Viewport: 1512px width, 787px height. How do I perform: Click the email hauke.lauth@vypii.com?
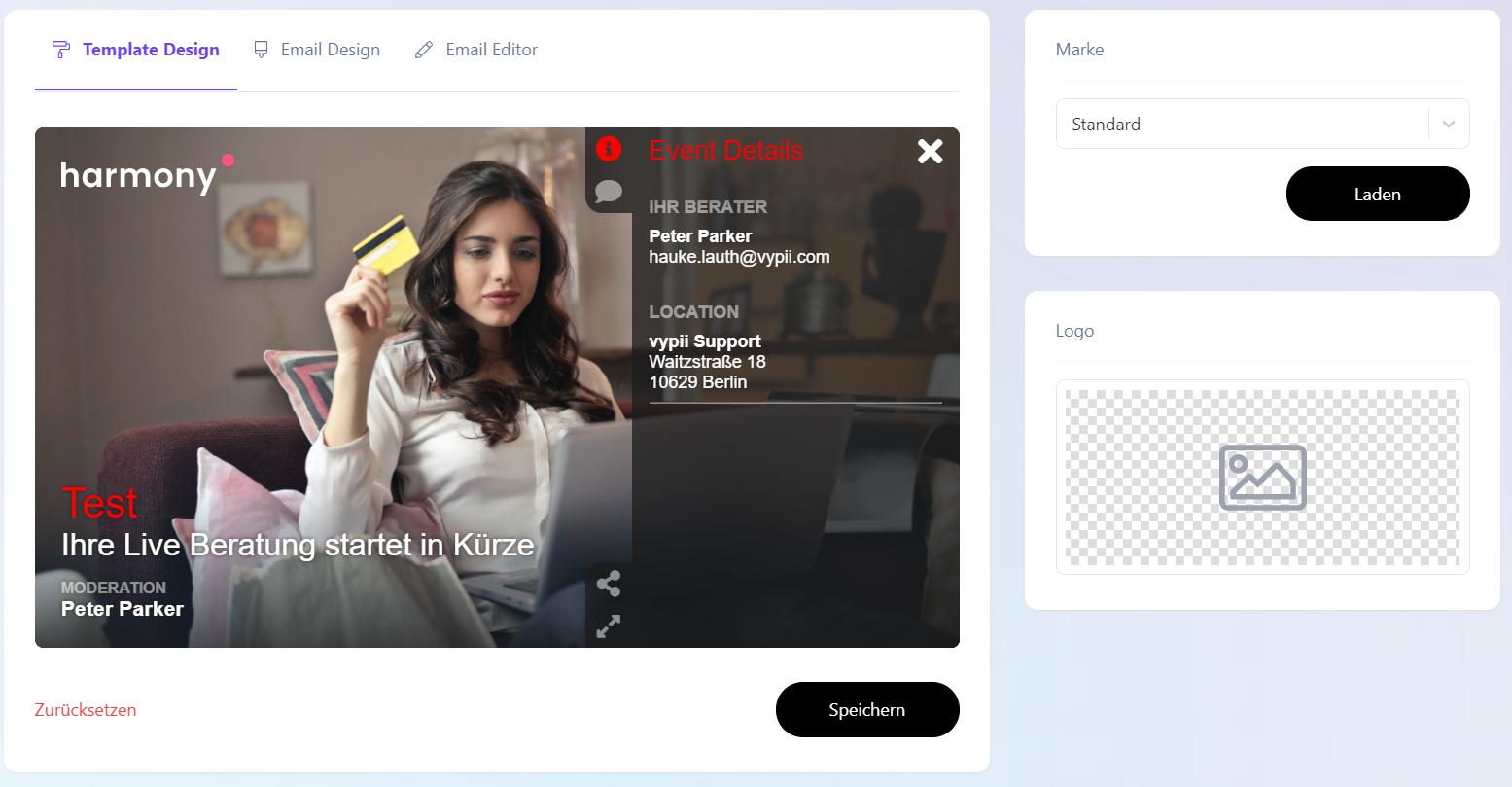coord(739,257)
